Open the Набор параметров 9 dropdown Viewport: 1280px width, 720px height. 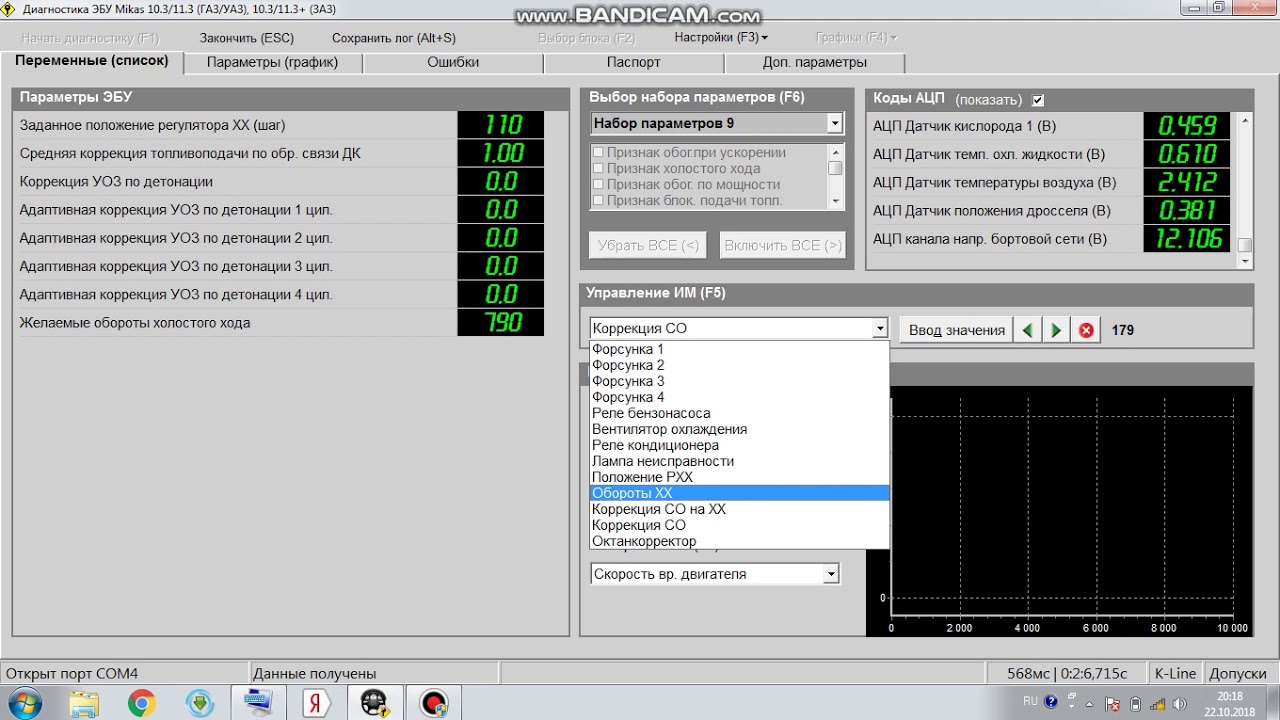coord(834,124)
